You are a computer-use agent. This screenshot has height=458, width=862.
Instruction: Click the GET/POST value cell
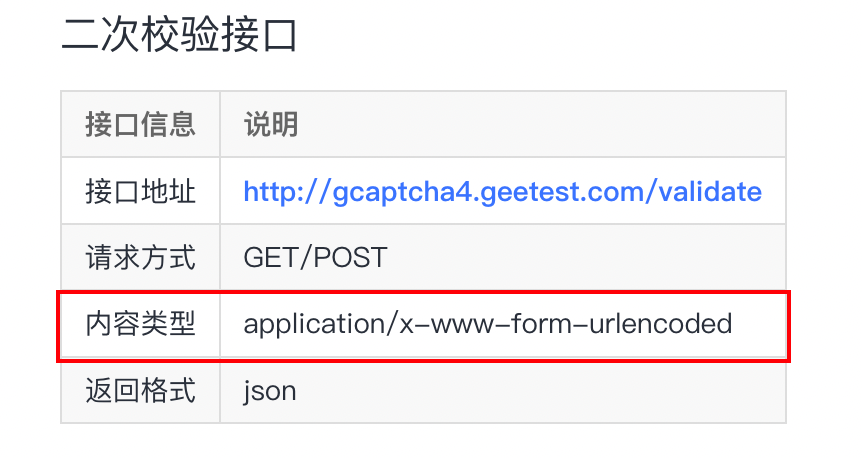[x=315, y=257]
